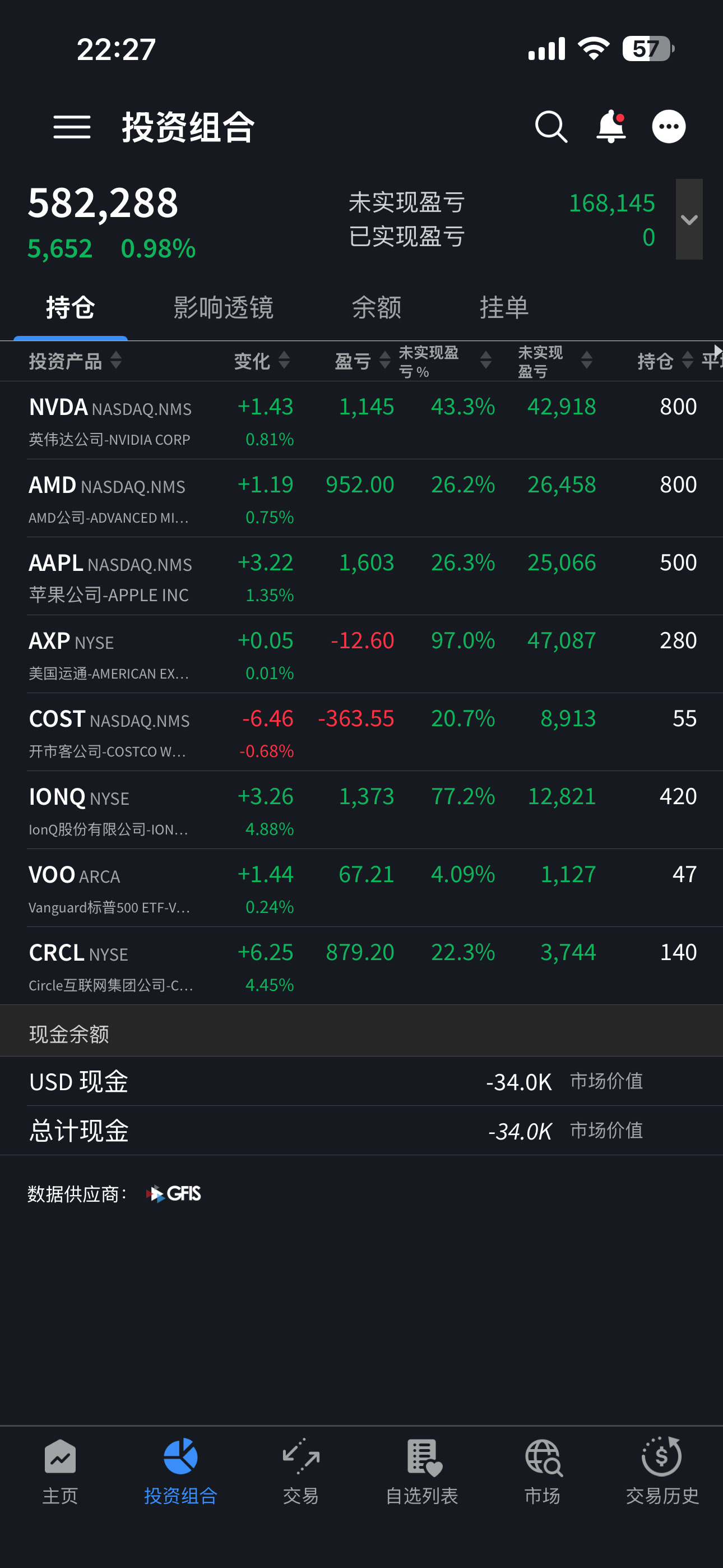Sort by 变化 column arrows

pyautogui.click(x=284, y=361)
